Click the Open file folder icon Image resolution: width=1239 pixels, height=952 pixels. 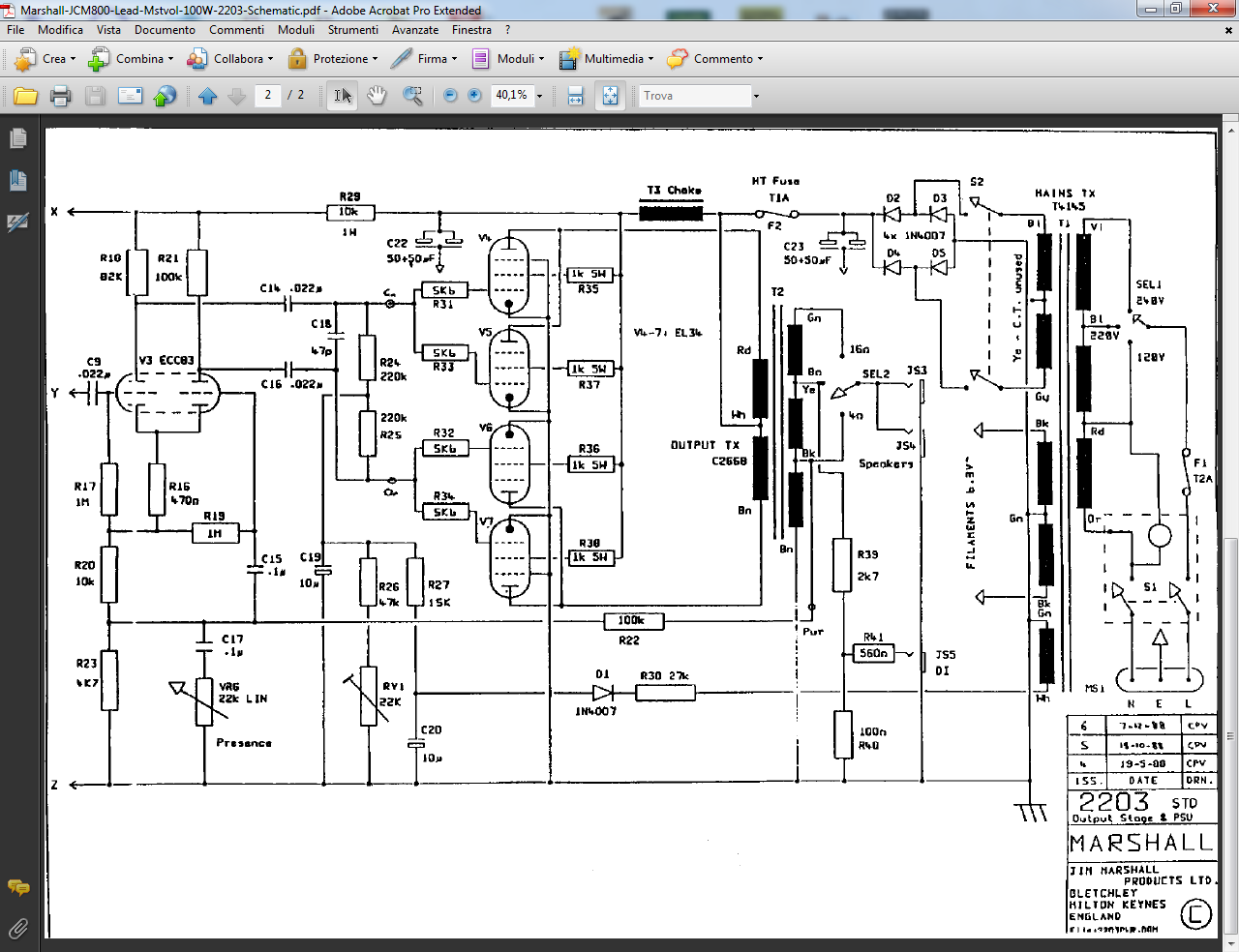click(25, 96)
